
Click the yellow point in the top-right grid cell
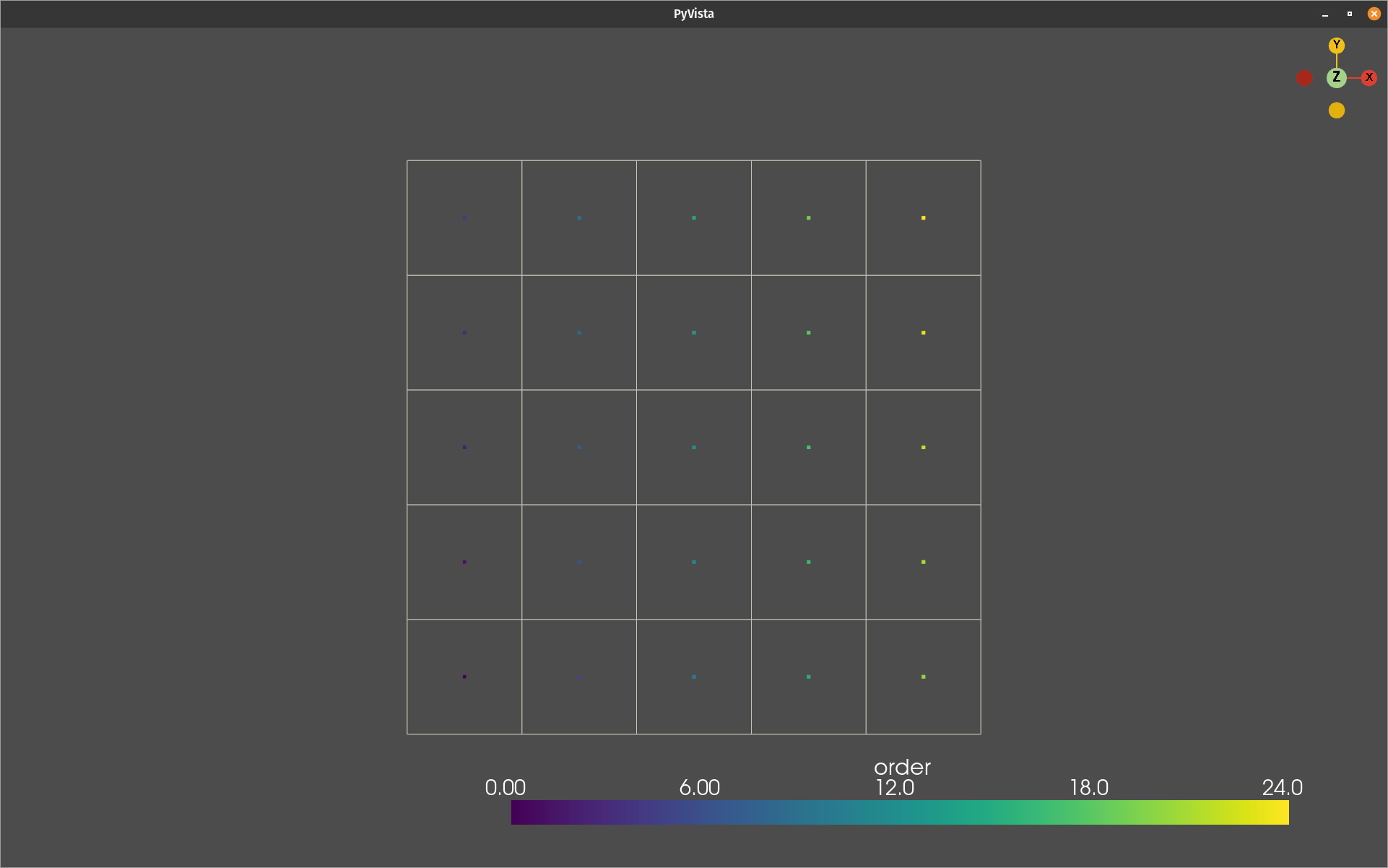[x=923, y=217]
